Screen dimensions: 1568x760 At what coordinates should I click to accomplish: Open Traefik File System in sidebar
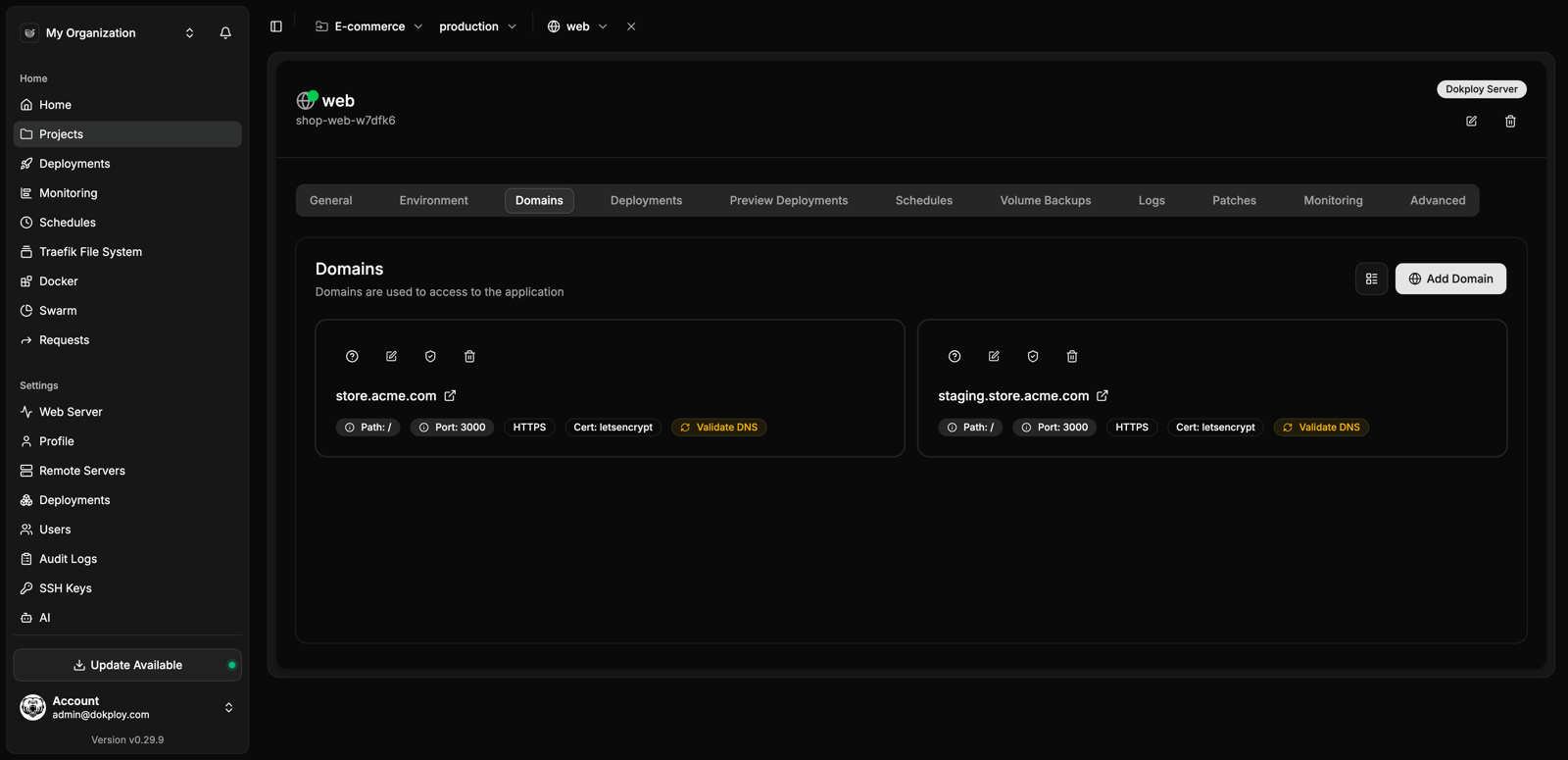(127, 252)
